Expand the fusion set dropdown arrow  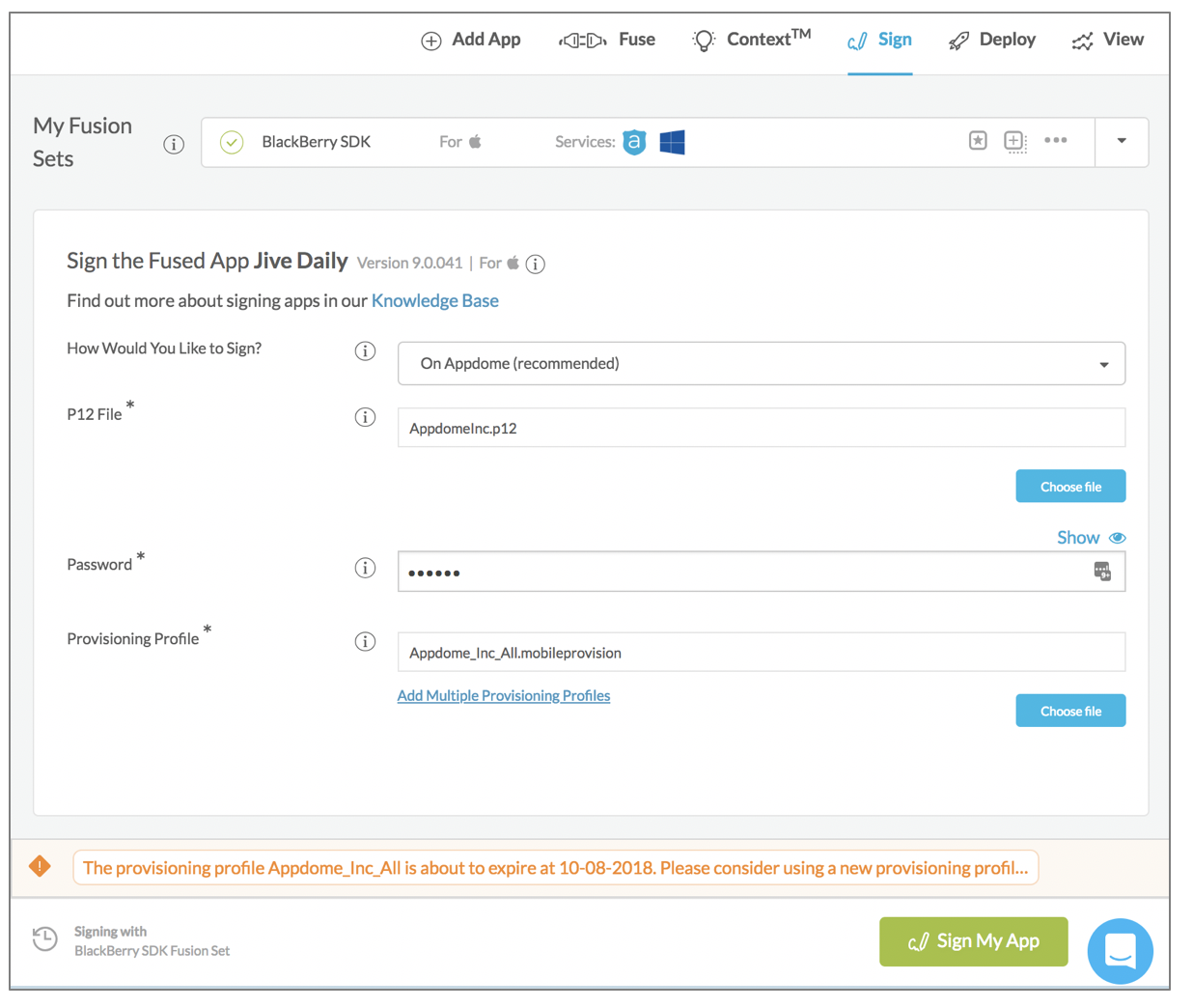tap(1122, 141)
